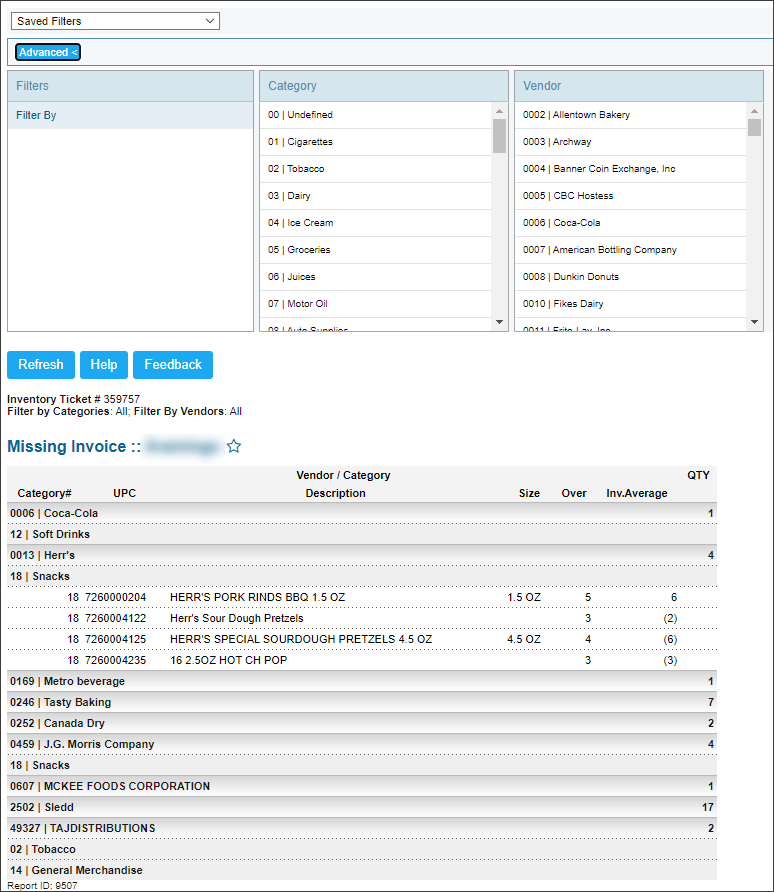Click the Category# column header

point(44,493)
